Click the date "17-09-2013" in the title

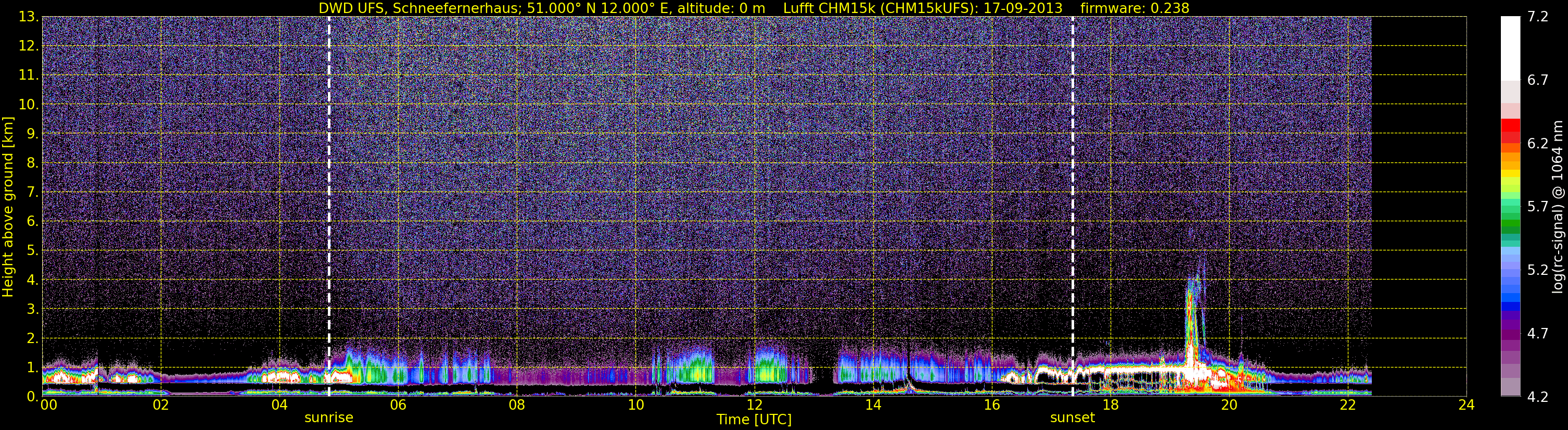pos(1023,8)
